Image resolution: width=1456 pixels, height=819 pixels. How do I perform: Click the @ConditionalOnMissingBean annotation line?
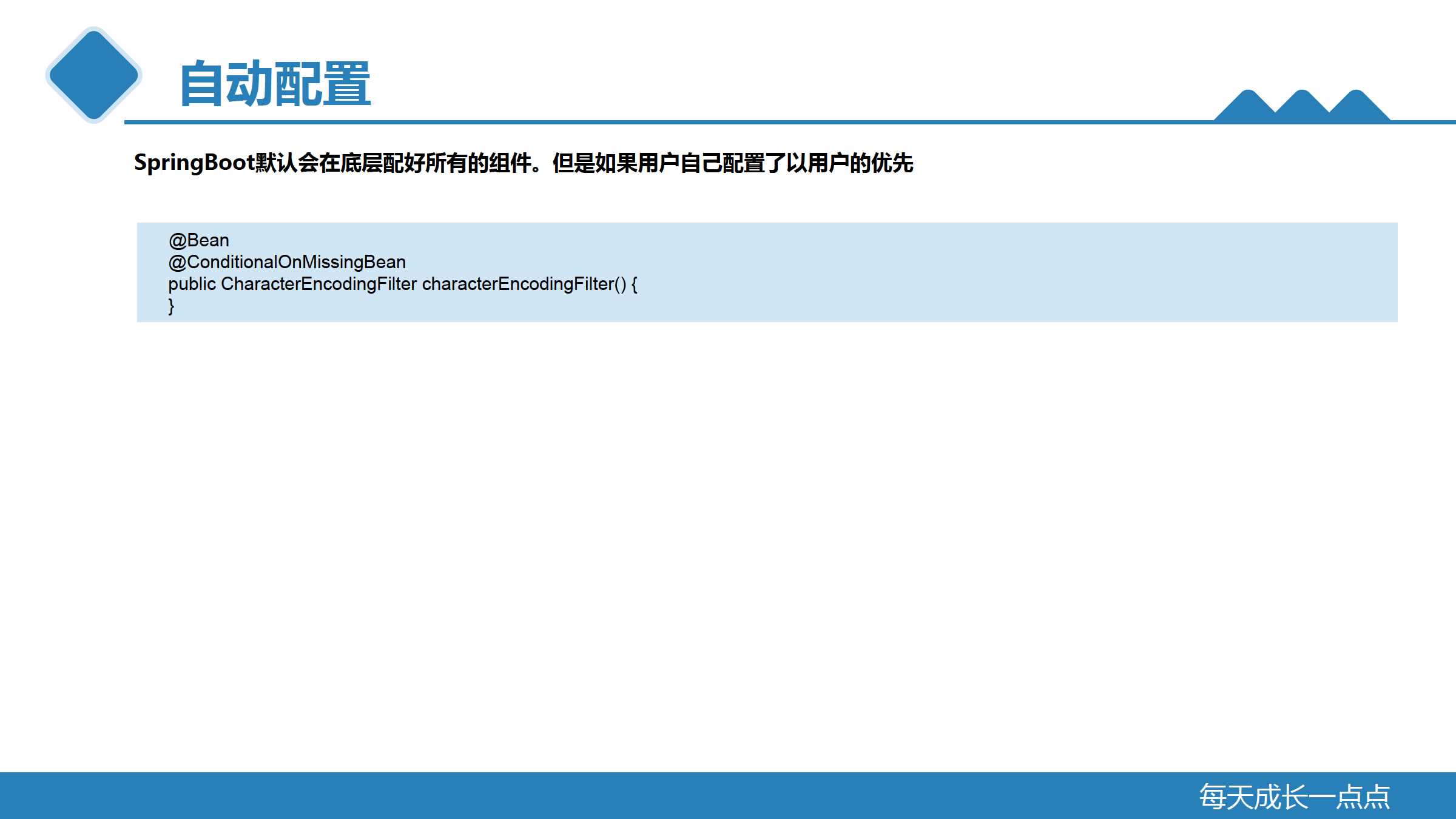[287, 262]
